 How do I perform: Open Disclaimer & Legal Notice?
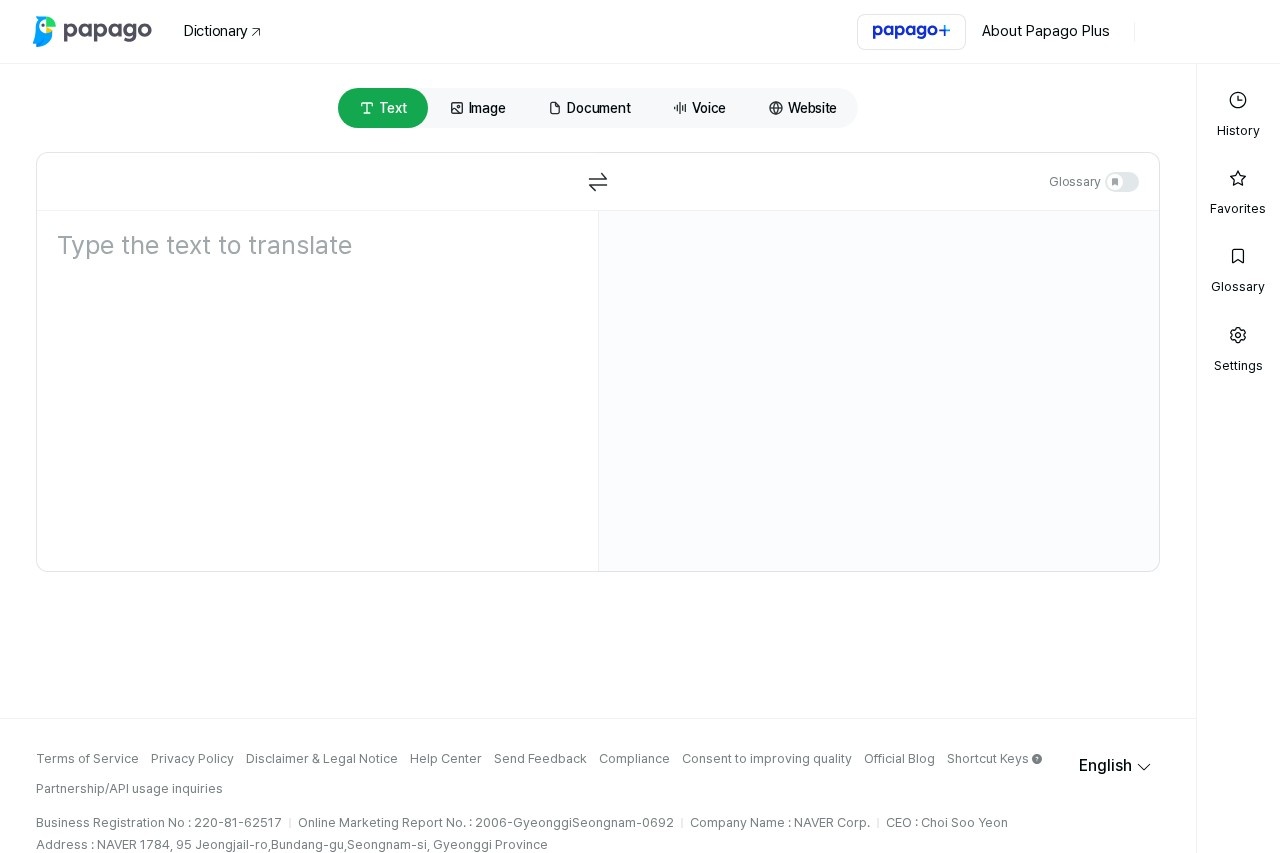322,759
